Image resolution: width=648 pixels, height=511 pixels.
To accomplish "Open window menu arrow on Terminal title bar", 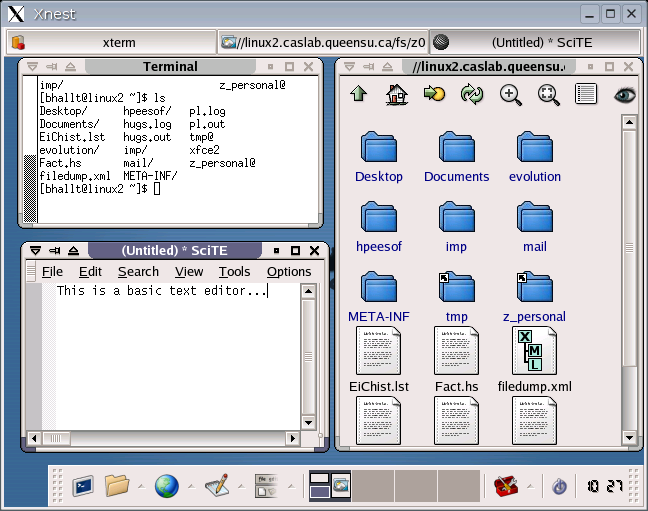I will pos(33,67).
